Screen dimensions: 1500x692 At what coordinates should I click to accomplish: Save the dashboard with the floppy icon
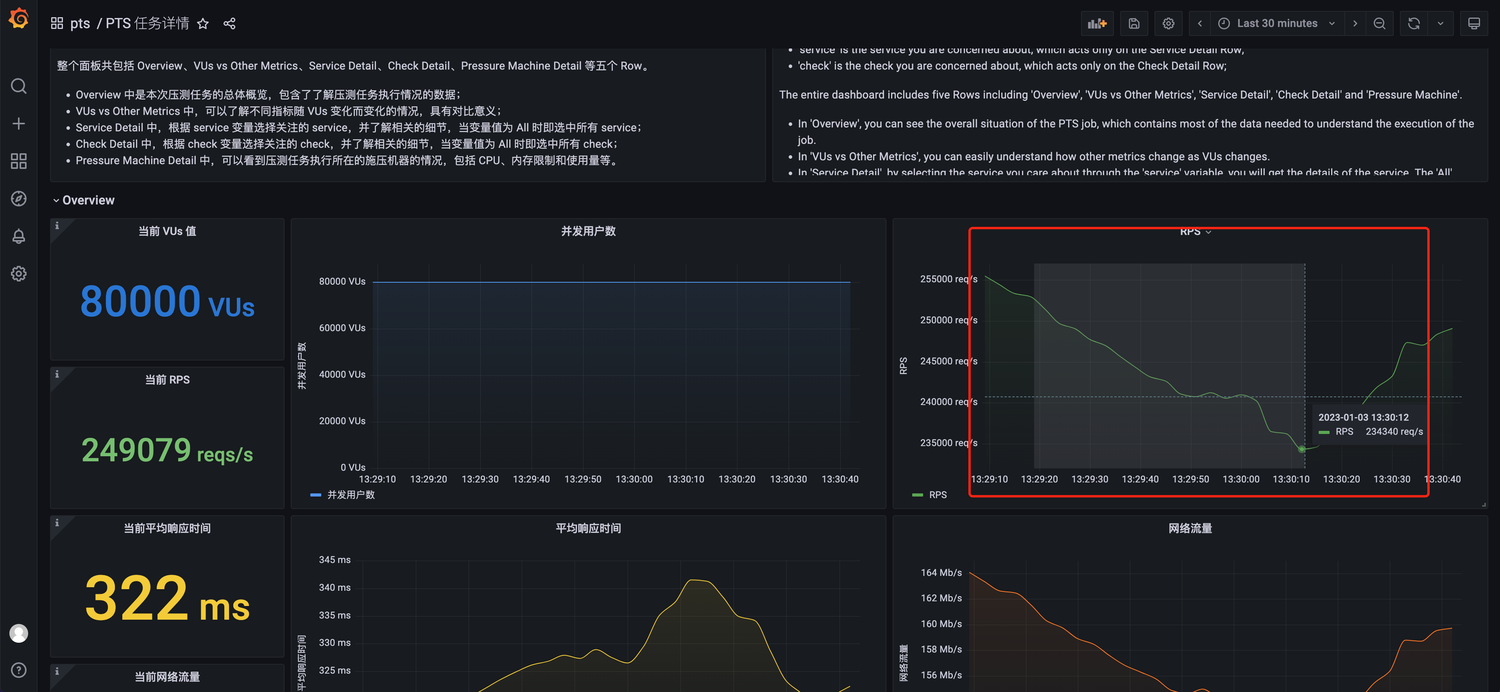[1133, 23]
